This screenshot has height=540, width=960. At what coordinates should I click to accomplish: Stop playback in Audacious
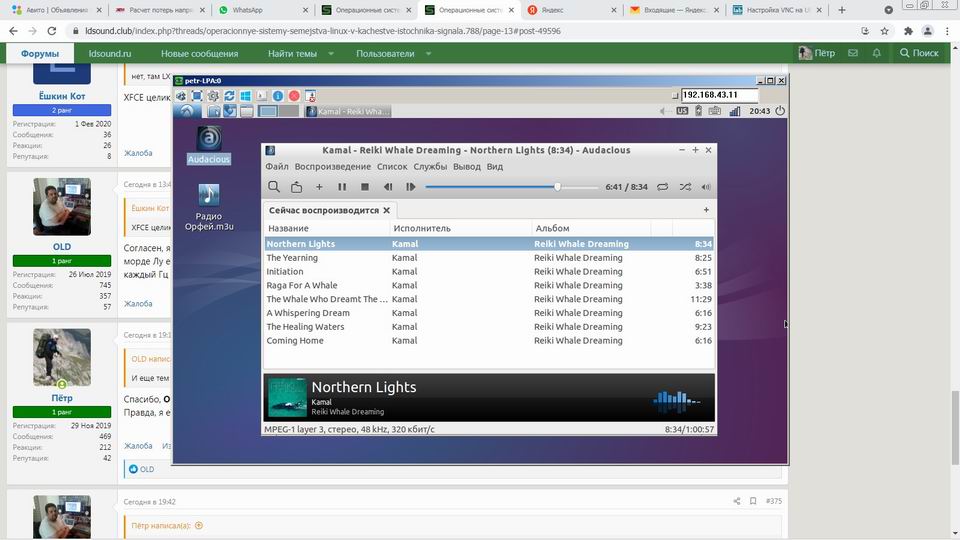point(365,187)
